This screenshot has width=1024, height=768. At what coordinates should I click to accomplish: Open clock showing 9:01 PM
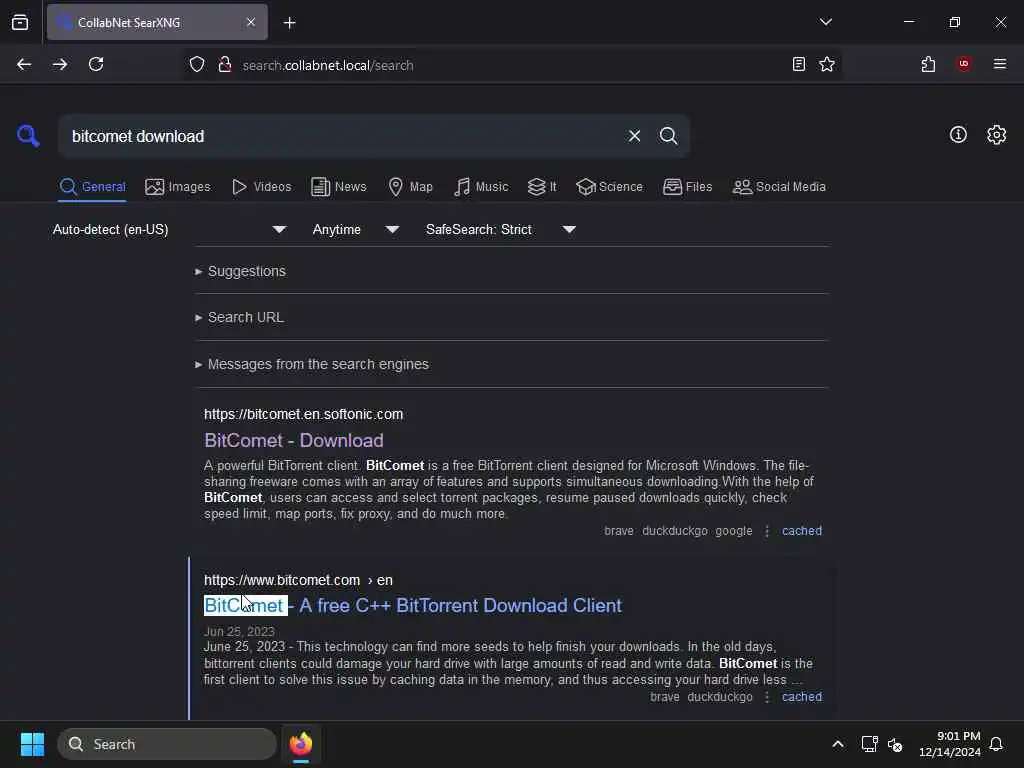pos(950,744)
